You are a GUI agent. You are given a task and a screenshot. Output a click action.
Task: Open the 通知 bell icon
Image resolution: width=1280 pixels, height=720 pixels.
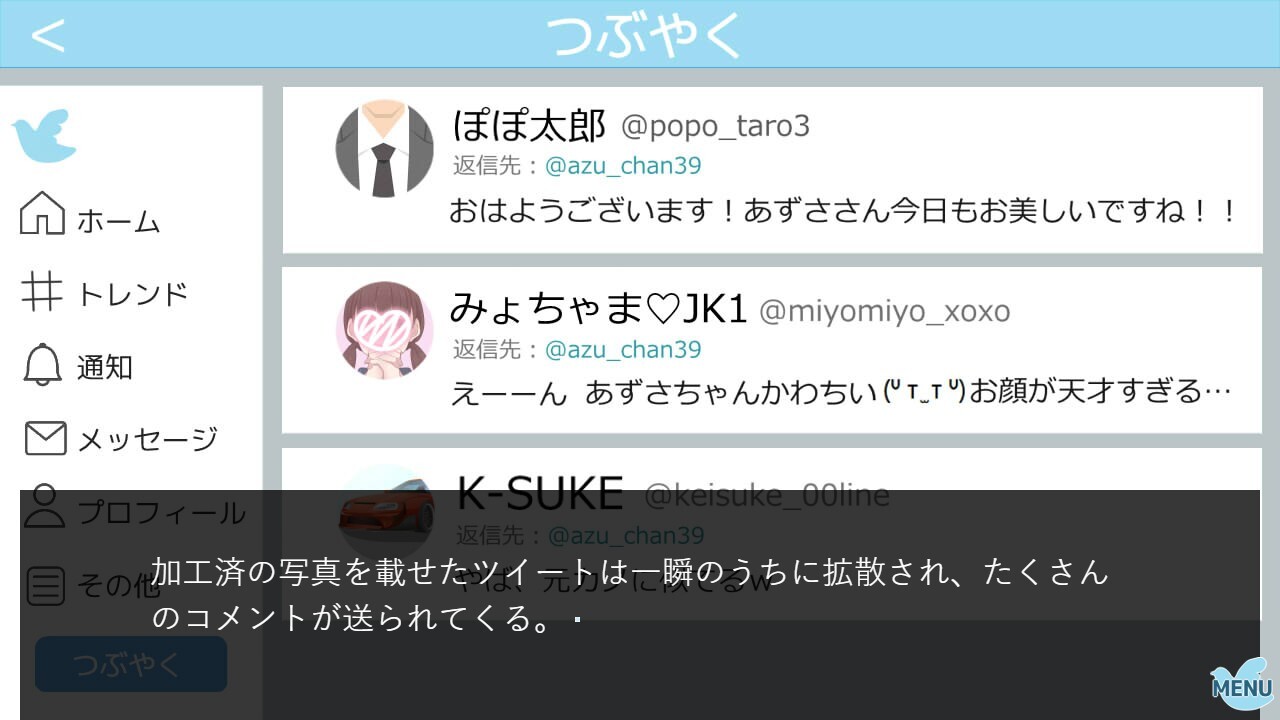click(42, 365)
